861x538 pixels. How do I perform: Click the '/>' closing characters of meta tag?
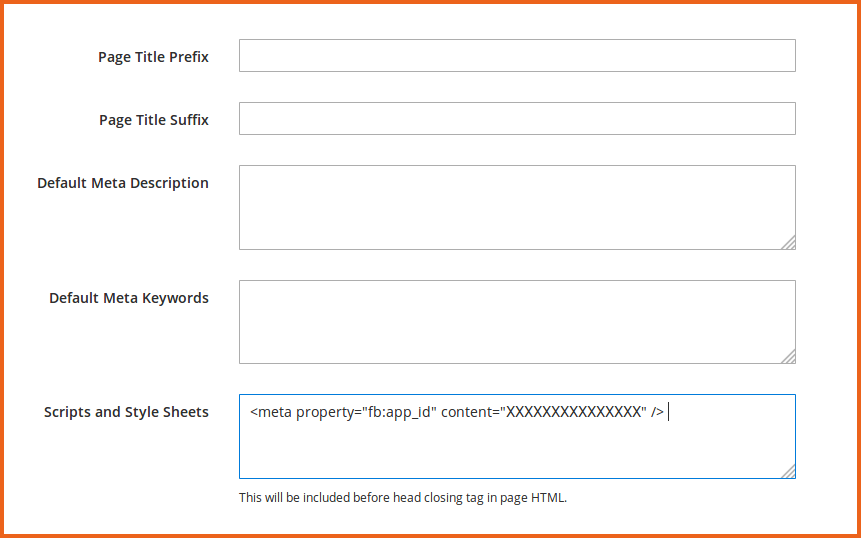click(657, 412)
